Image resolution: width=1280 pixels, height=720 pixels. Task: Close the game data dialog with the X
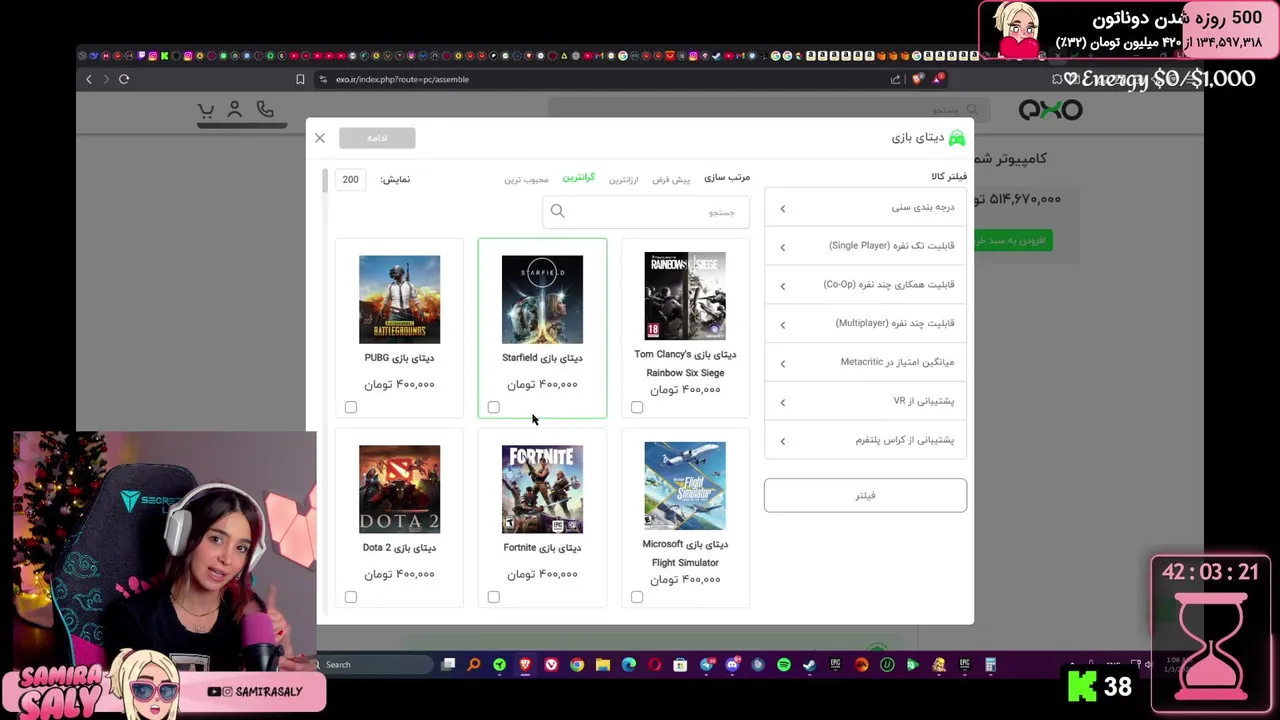[x=320, y=138]
